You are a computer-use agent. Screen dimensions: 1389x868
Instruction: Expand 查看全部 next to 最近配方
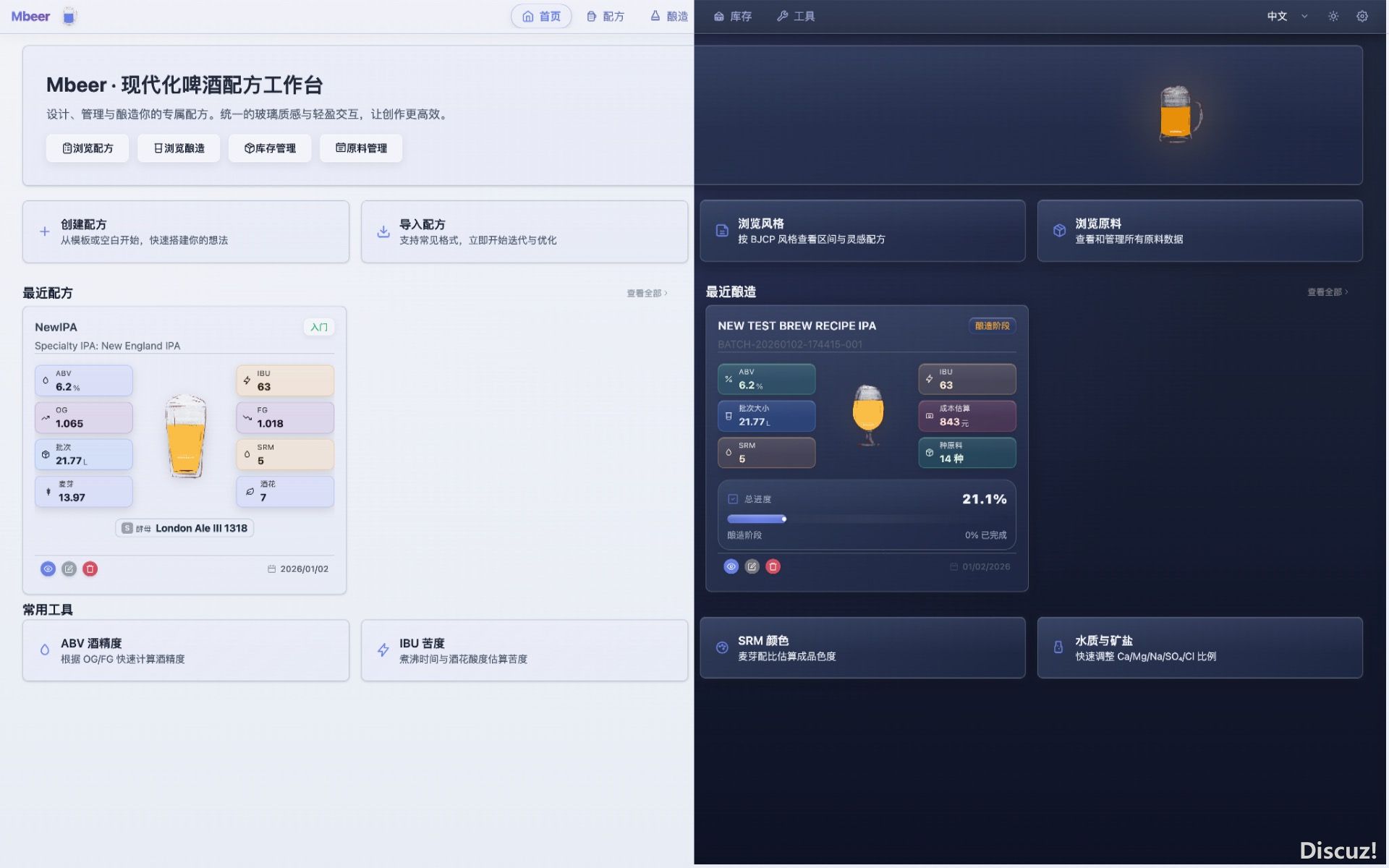tap(647, 293)
